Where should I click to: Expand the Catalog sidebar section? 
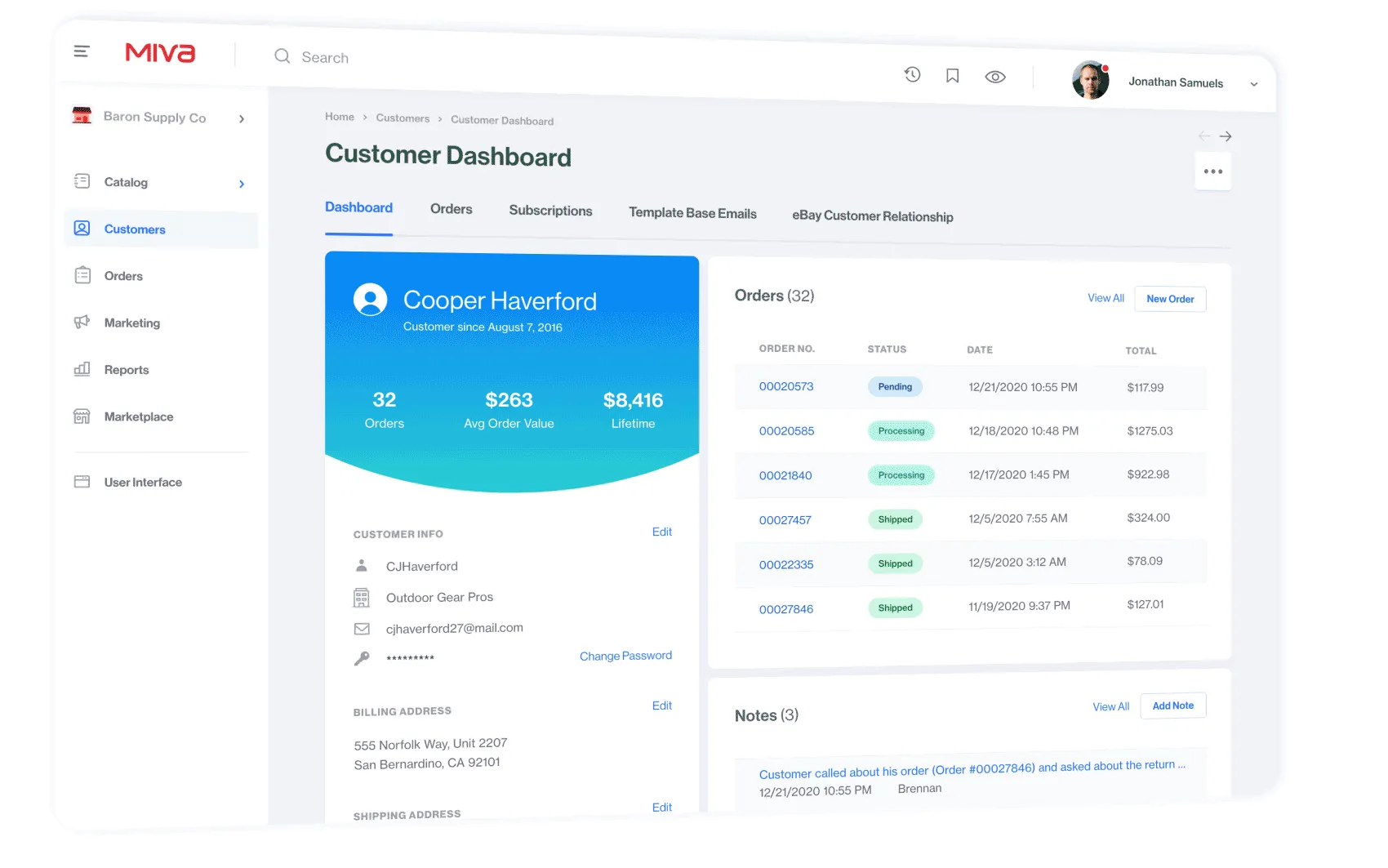point(242,184)
